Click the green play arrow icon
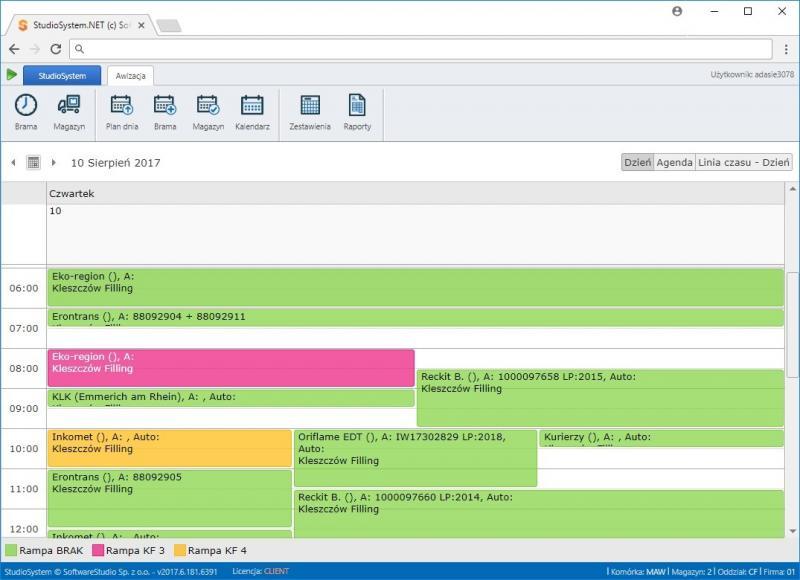The image size is (800, 580). pyautogui.click(x=12, y=75)
